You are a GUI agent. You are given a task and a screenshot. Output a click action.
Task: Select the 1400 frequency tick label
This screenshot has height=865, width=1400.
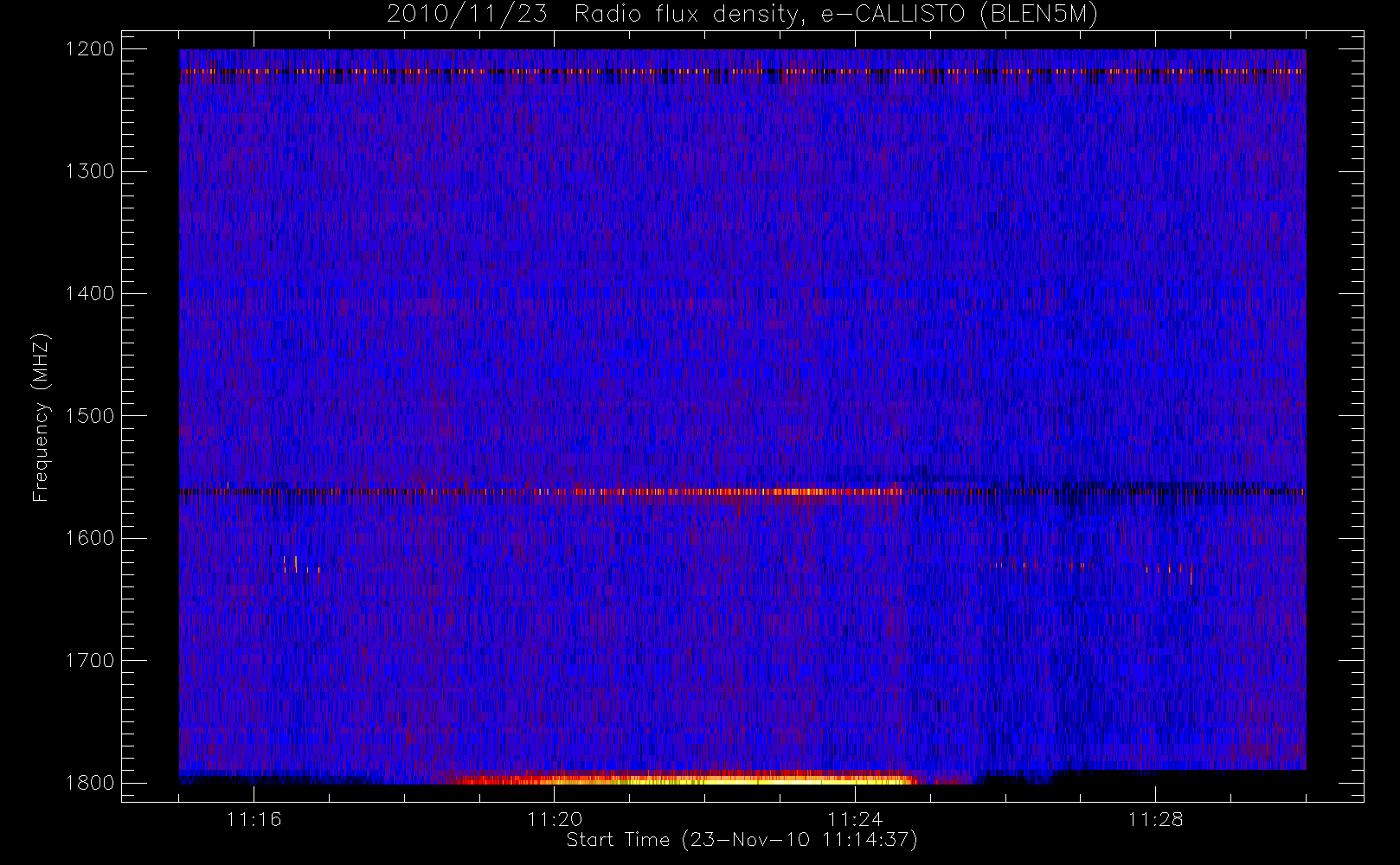tap(90, 294)
